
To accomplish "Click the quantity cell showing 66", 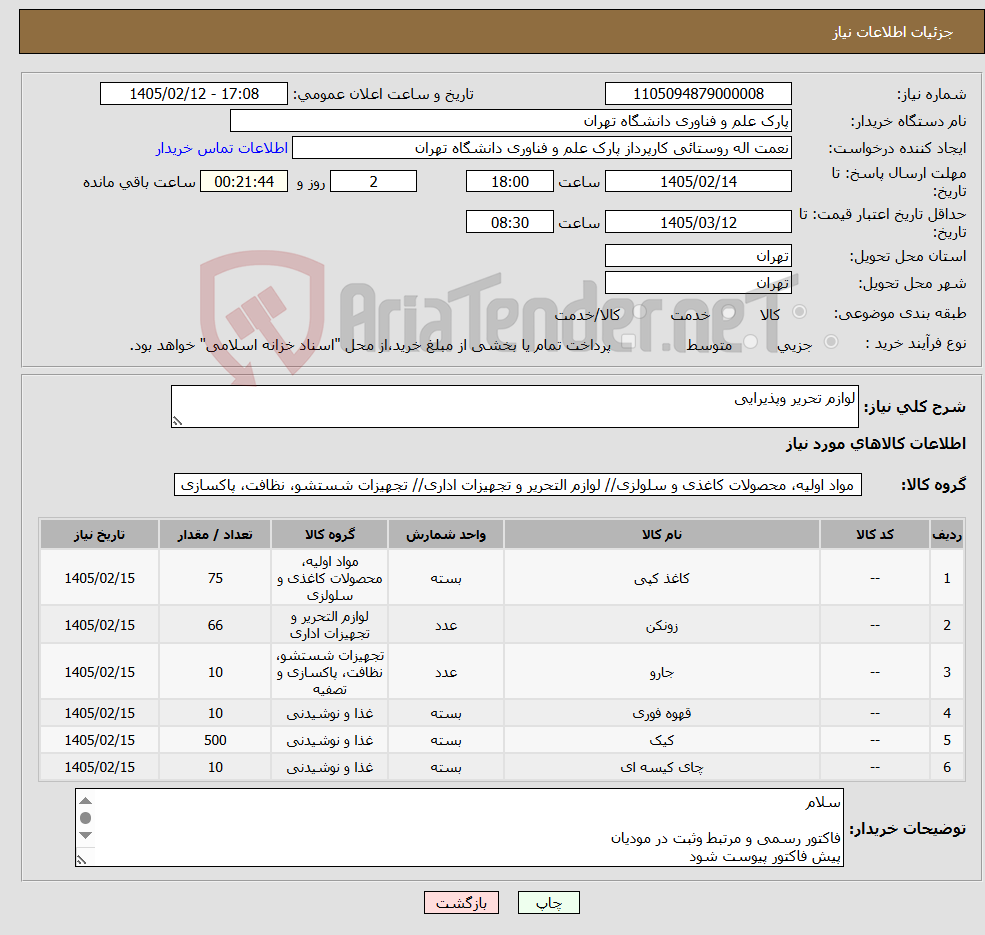I will [215, 625].
